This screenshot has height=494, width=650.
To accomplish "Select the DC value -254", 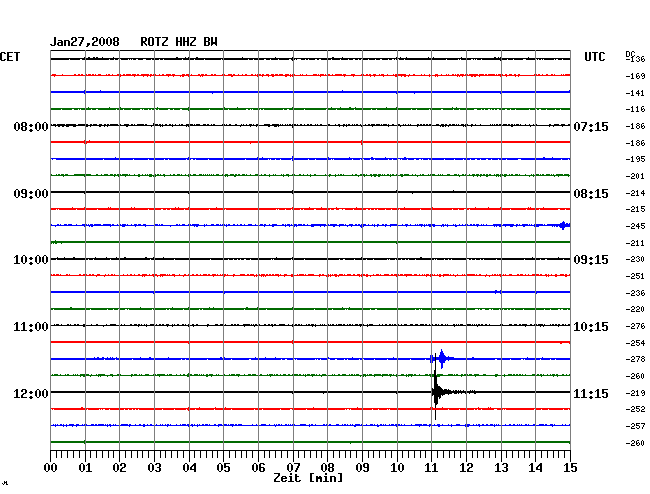I will [635, 343].
